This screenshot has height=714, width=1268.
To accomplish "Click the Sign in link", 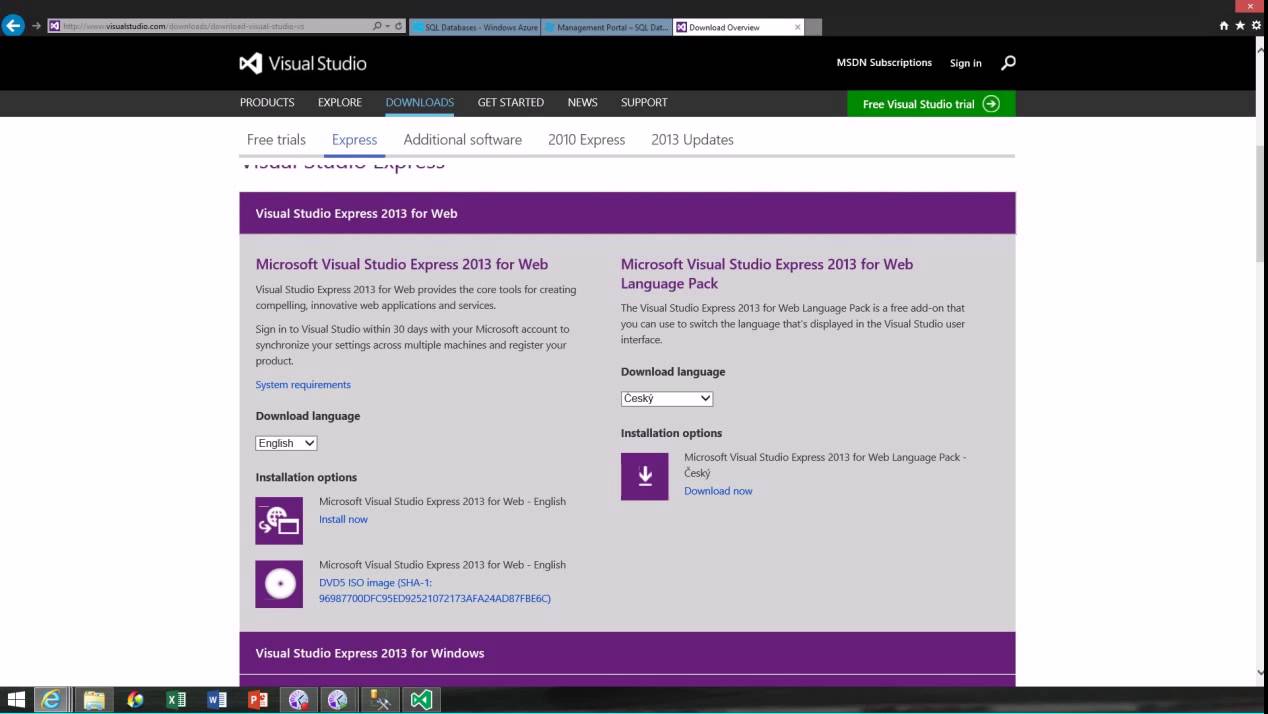I will [x=965, y=63].
